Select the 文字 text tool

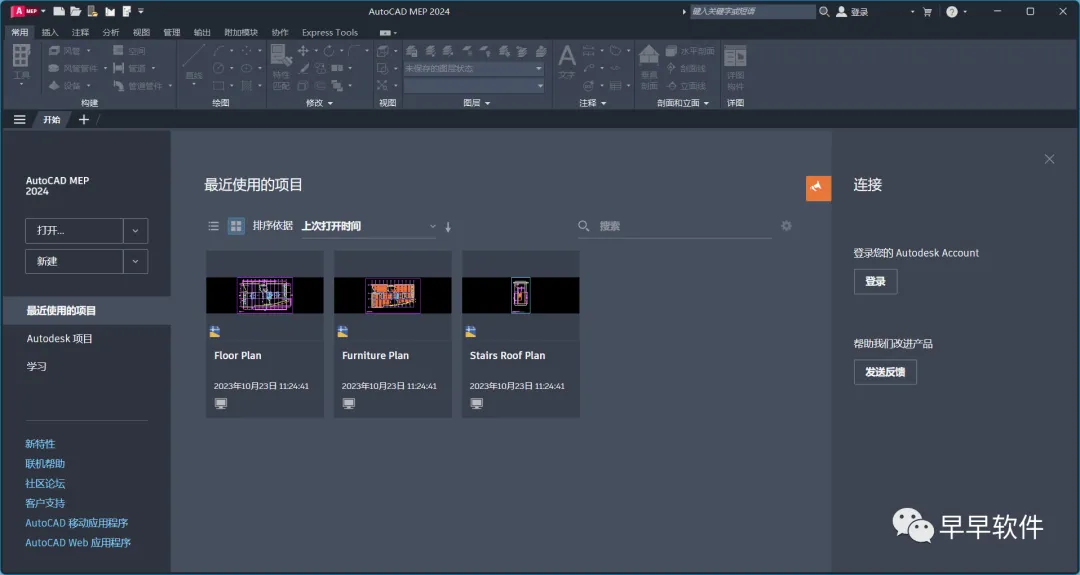(566, 62)
